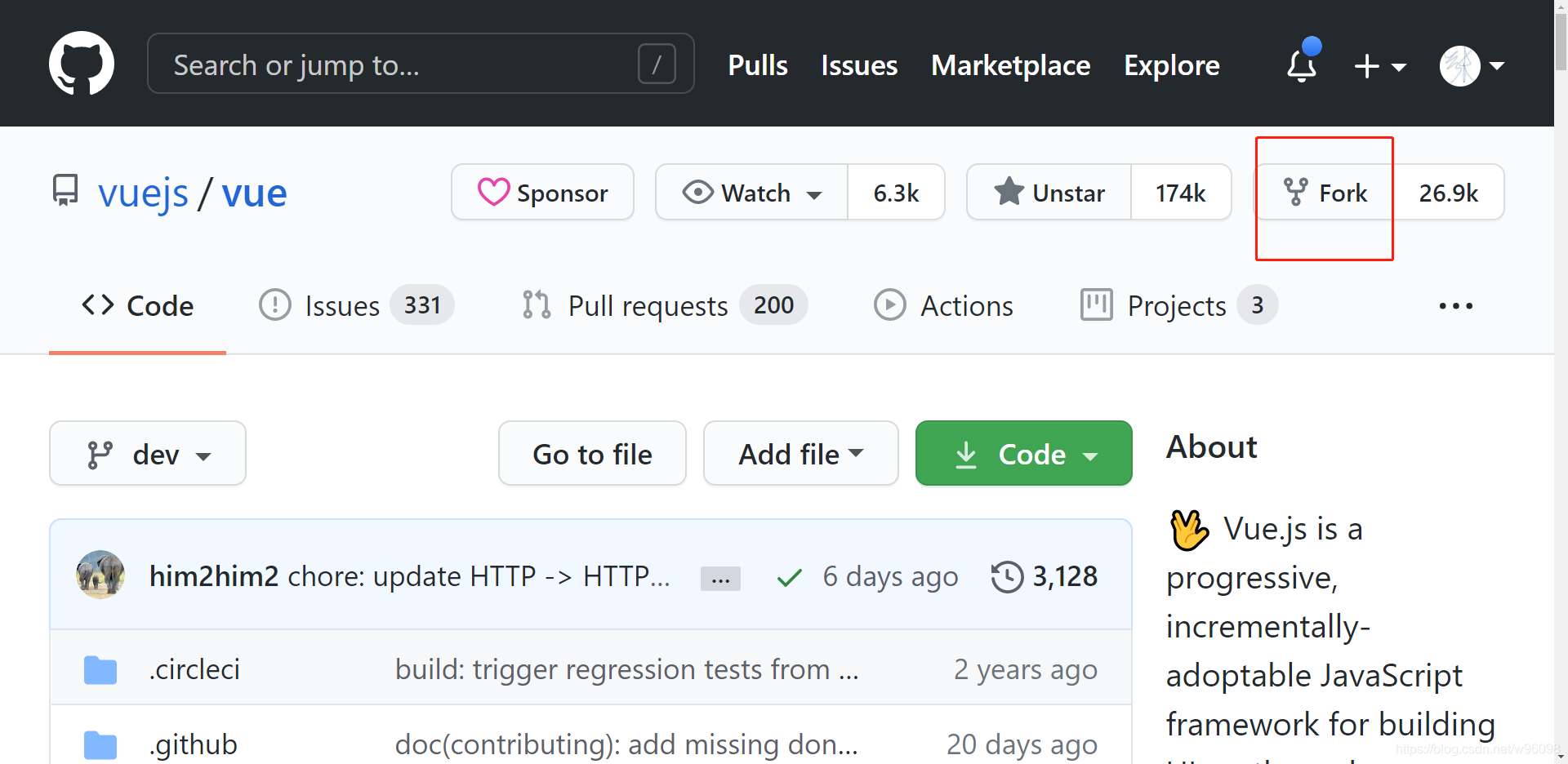Screen dimensions: 1568x764
Task: Open him2him2 author avatar
Action: tap(100, 575)
